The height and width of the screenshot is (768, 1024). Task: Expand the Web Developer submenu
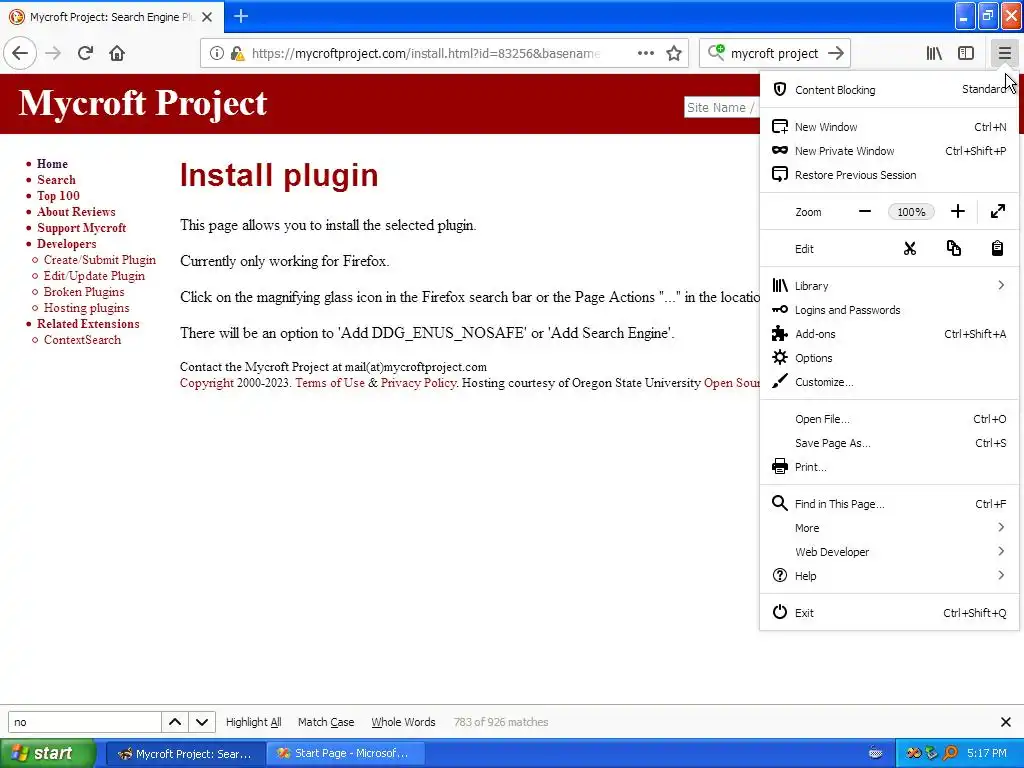pyautogui.click(x=889, y=552)
